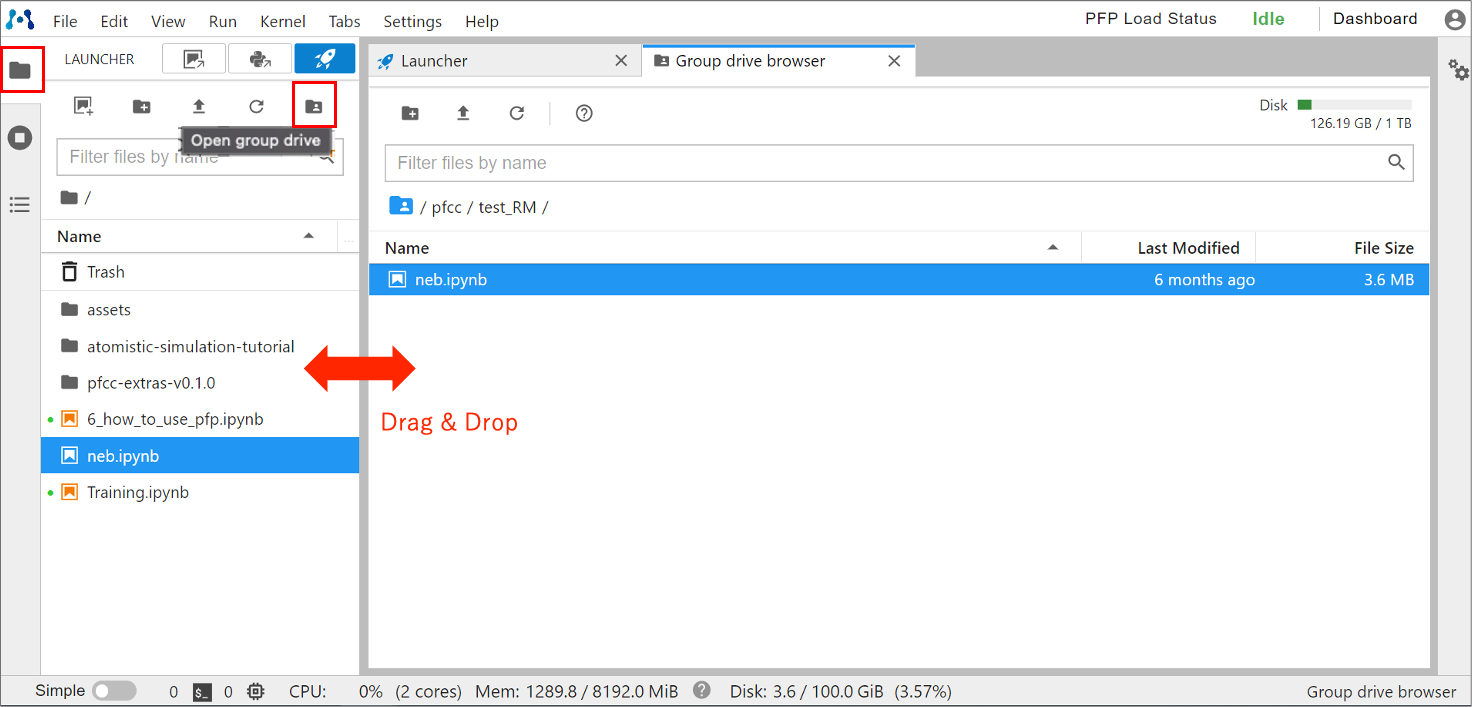The height and width of the screenshot is (707, 1472).
Task: Open the running kernels sidebar icon
Action: (20, 138)
